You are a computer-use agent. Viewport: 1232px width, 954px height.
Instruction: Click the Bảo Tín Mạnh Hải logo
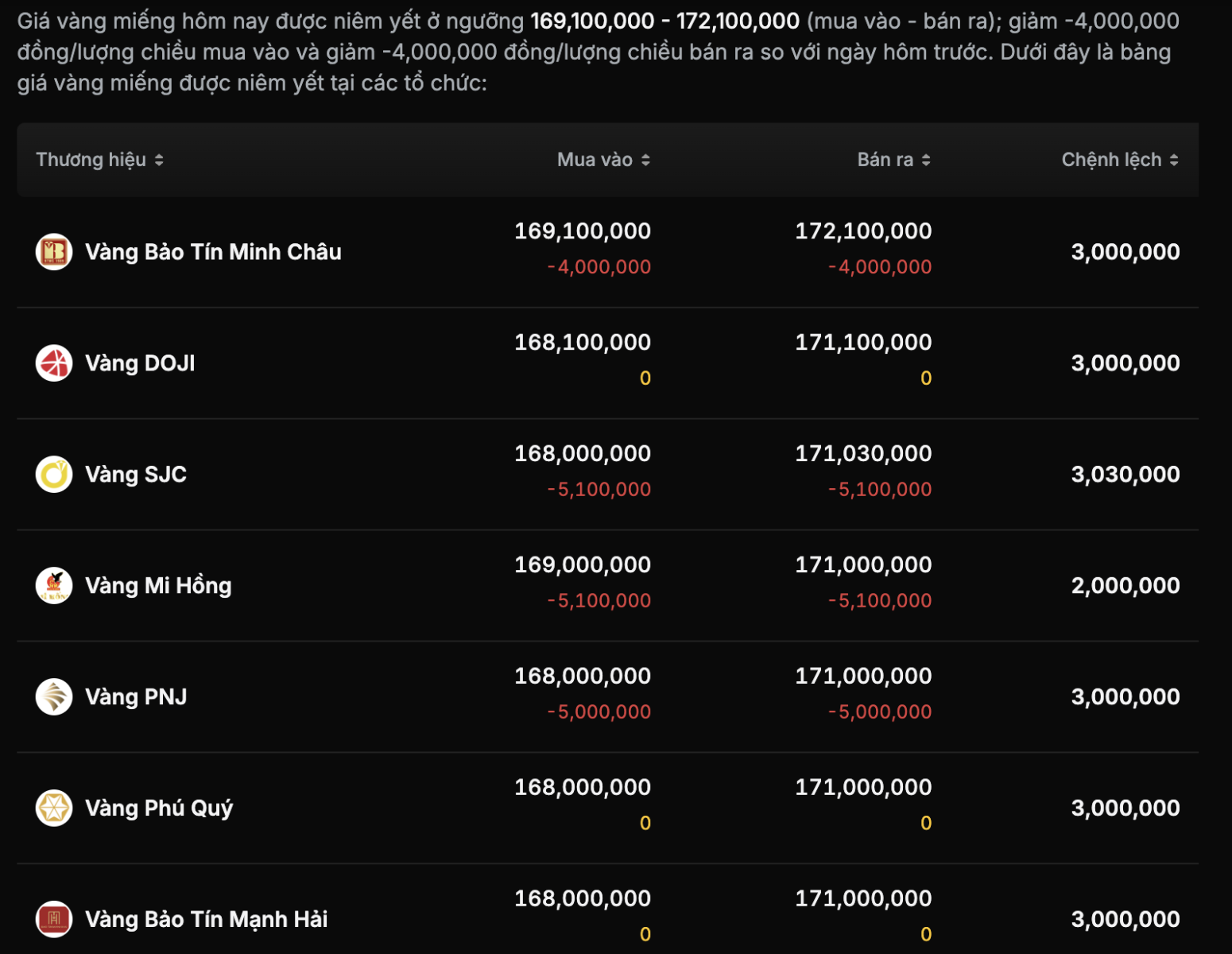tap(54, 920)
